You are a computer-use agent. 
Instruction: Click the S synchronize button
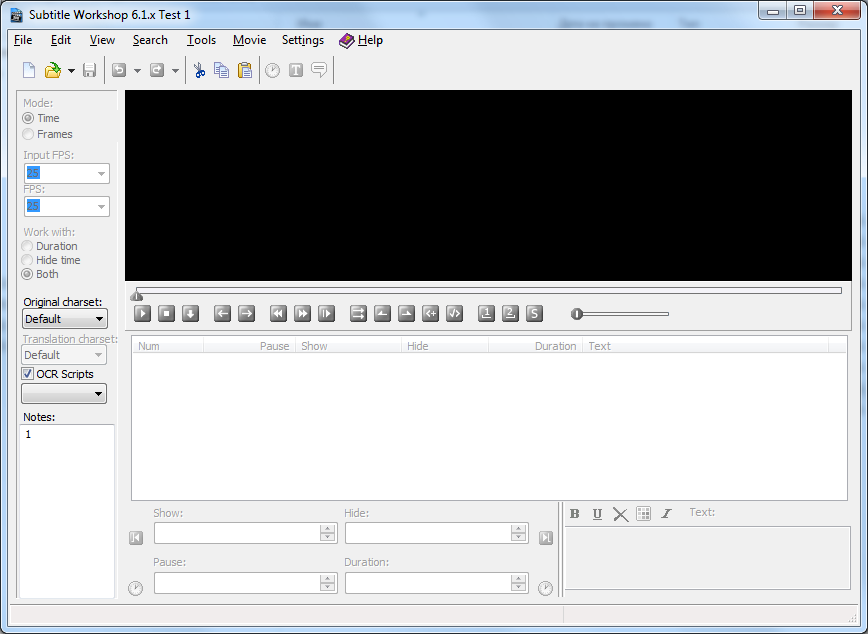point(534,313)
